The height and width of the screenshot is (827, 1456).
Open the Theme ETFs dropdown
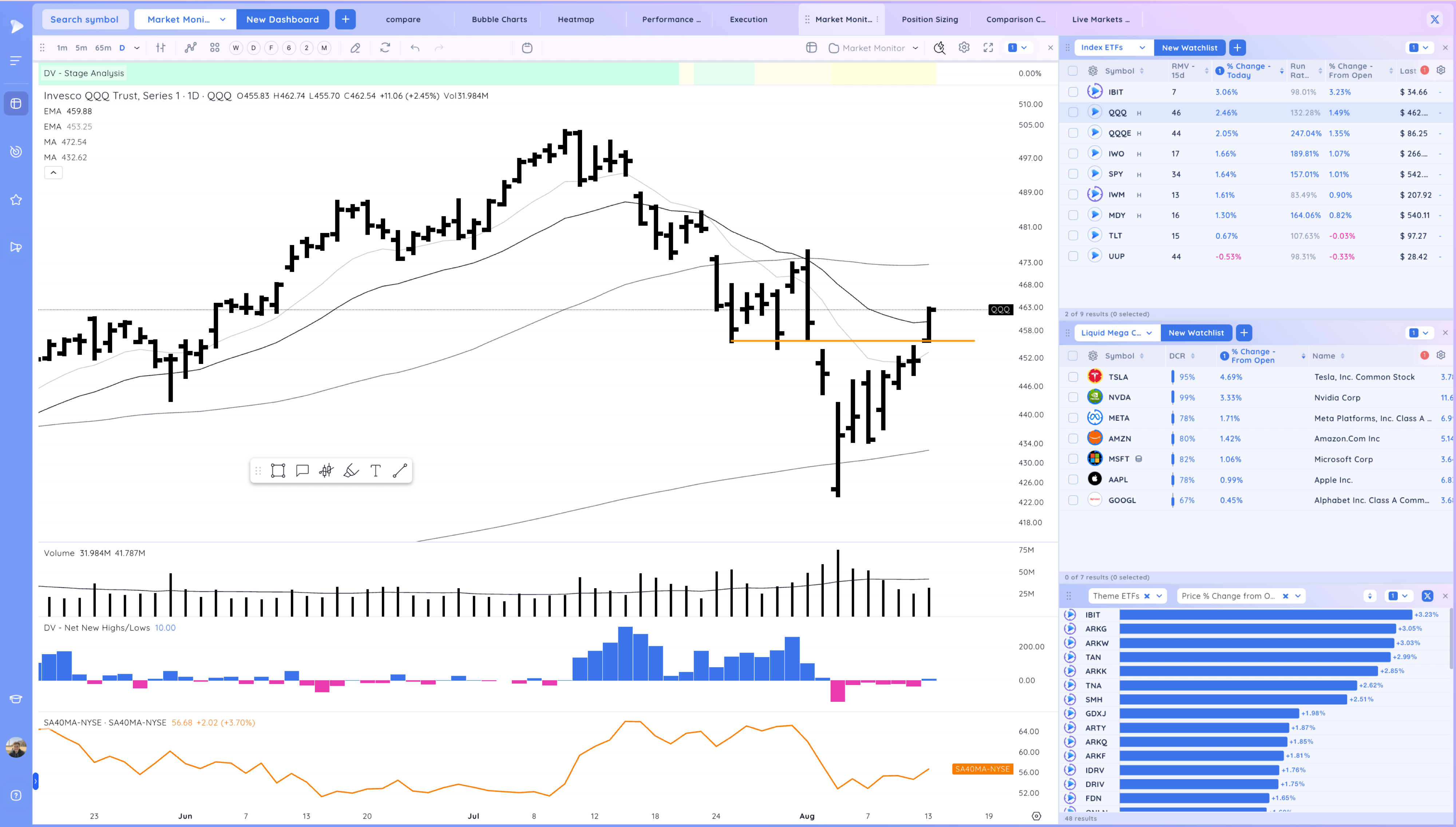tap(1159, 596)
